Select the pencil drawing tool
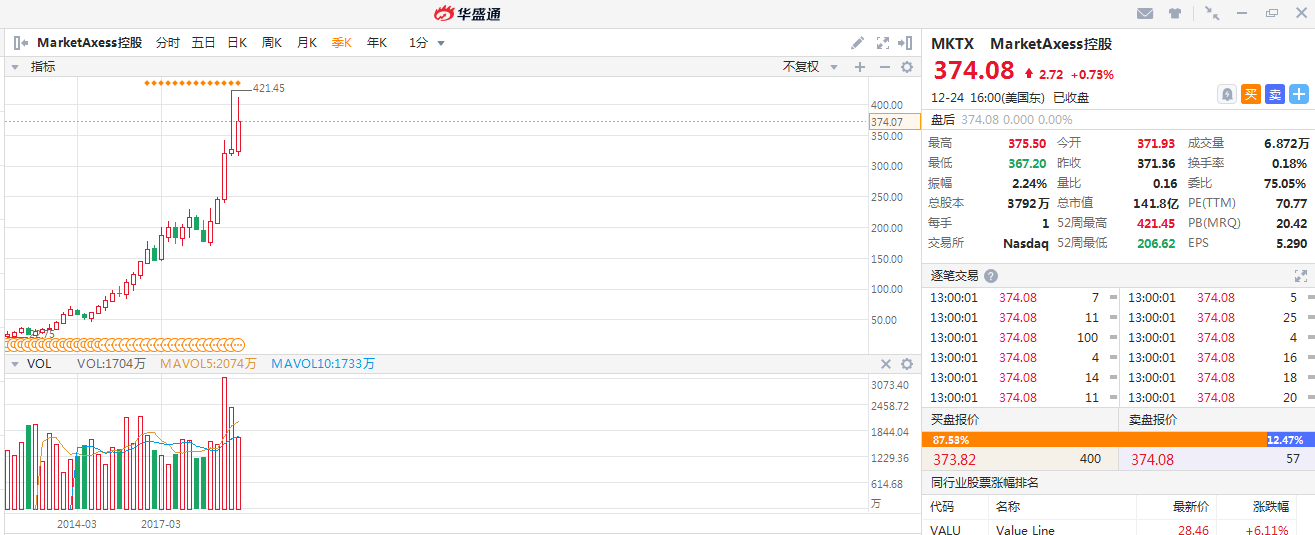Image resolution: width=1315 pixels, height=535 pixels. (x=857, y=43)
